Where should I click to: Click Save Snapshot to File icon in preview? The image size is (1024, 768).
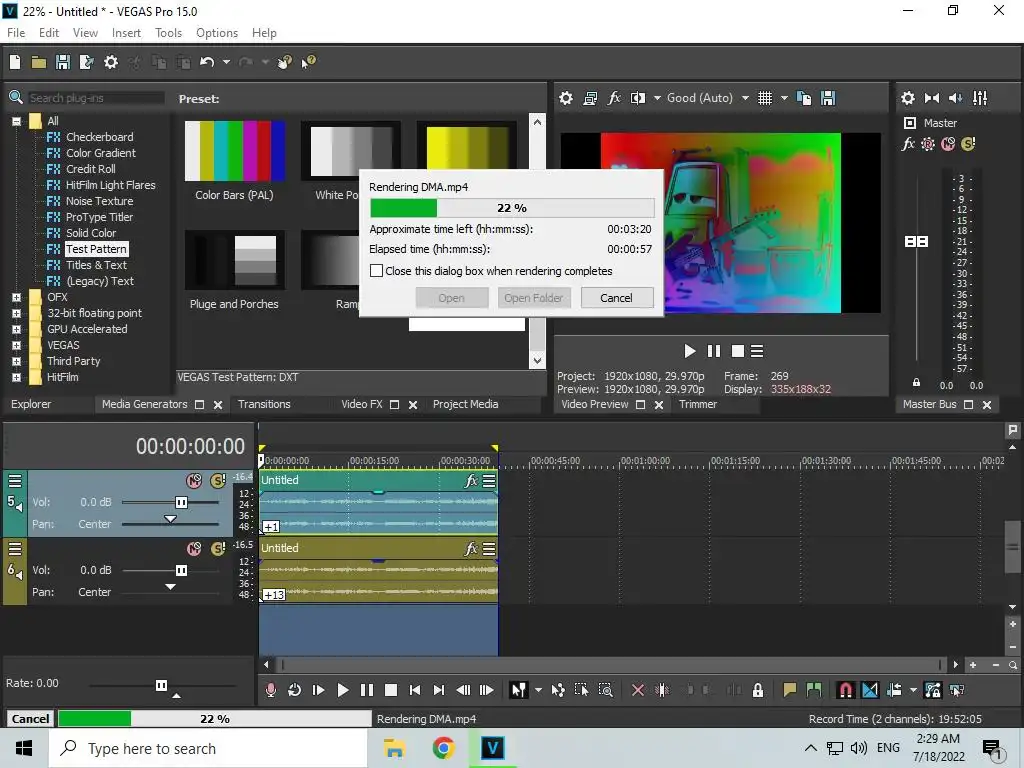pos(828,98)
